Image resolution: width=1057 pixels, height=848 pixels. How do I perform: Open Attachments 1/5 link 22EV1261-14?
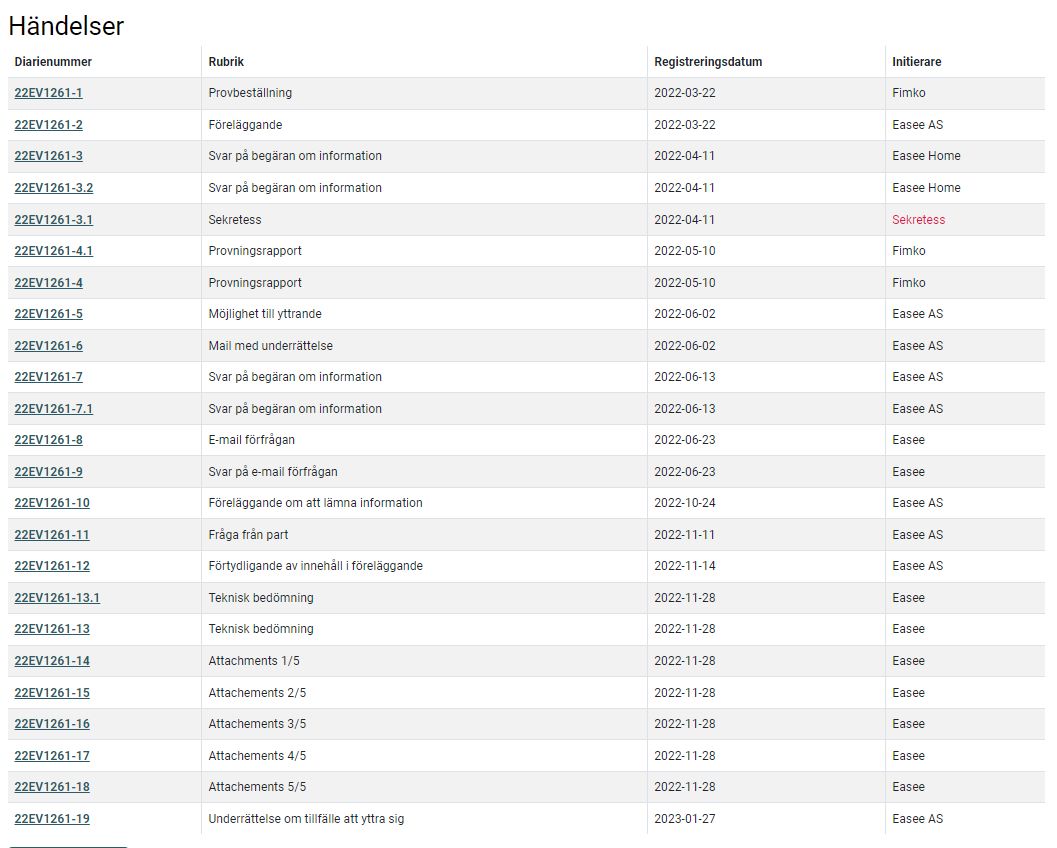[52, 661]
